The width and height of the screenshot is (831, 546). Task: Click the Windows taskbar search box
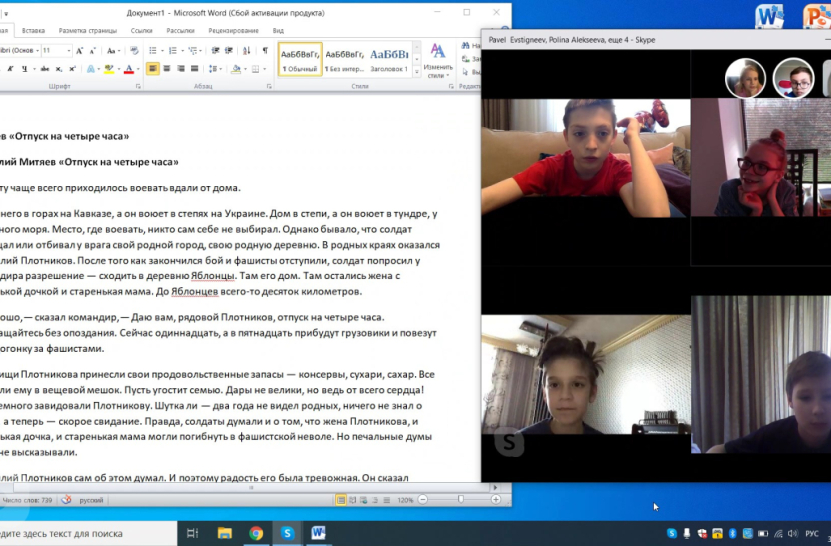89,534
